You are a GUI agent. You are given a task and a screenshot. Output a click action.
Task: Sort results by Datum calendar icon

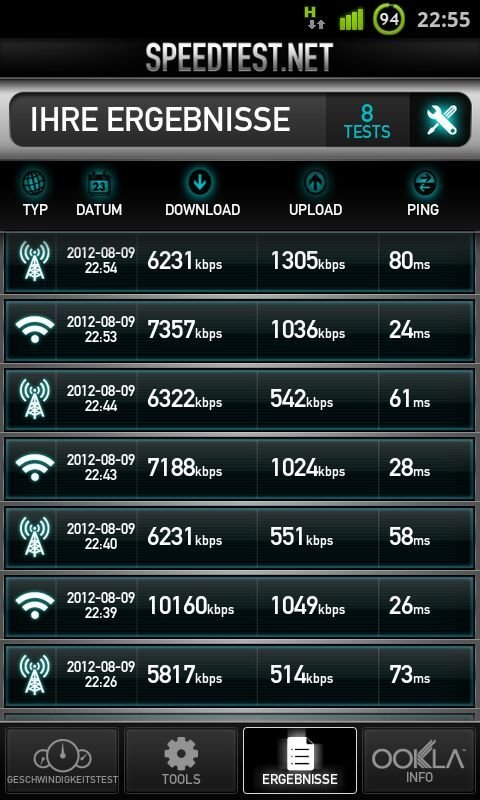click(99, 184)
